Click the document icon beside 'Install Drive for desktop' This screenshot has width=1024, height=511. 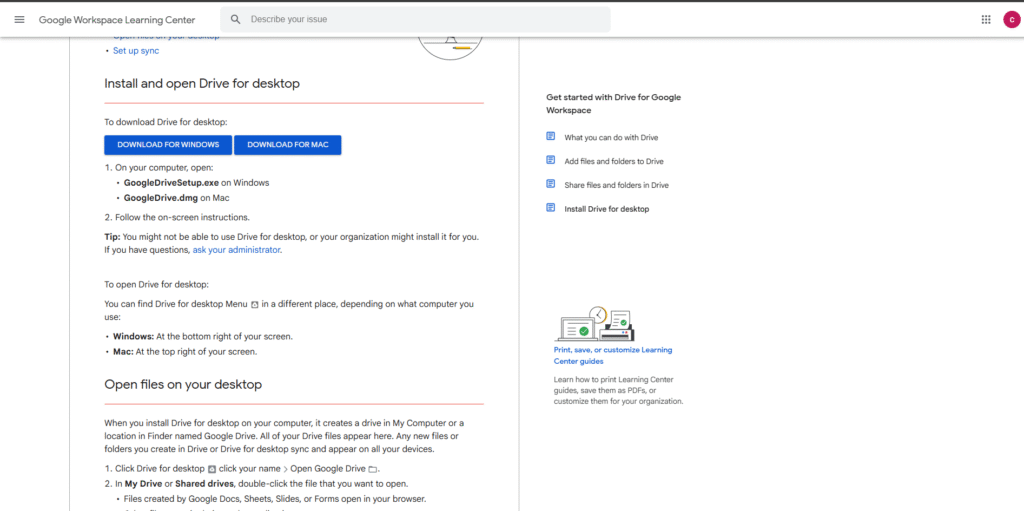coord(550,208)
